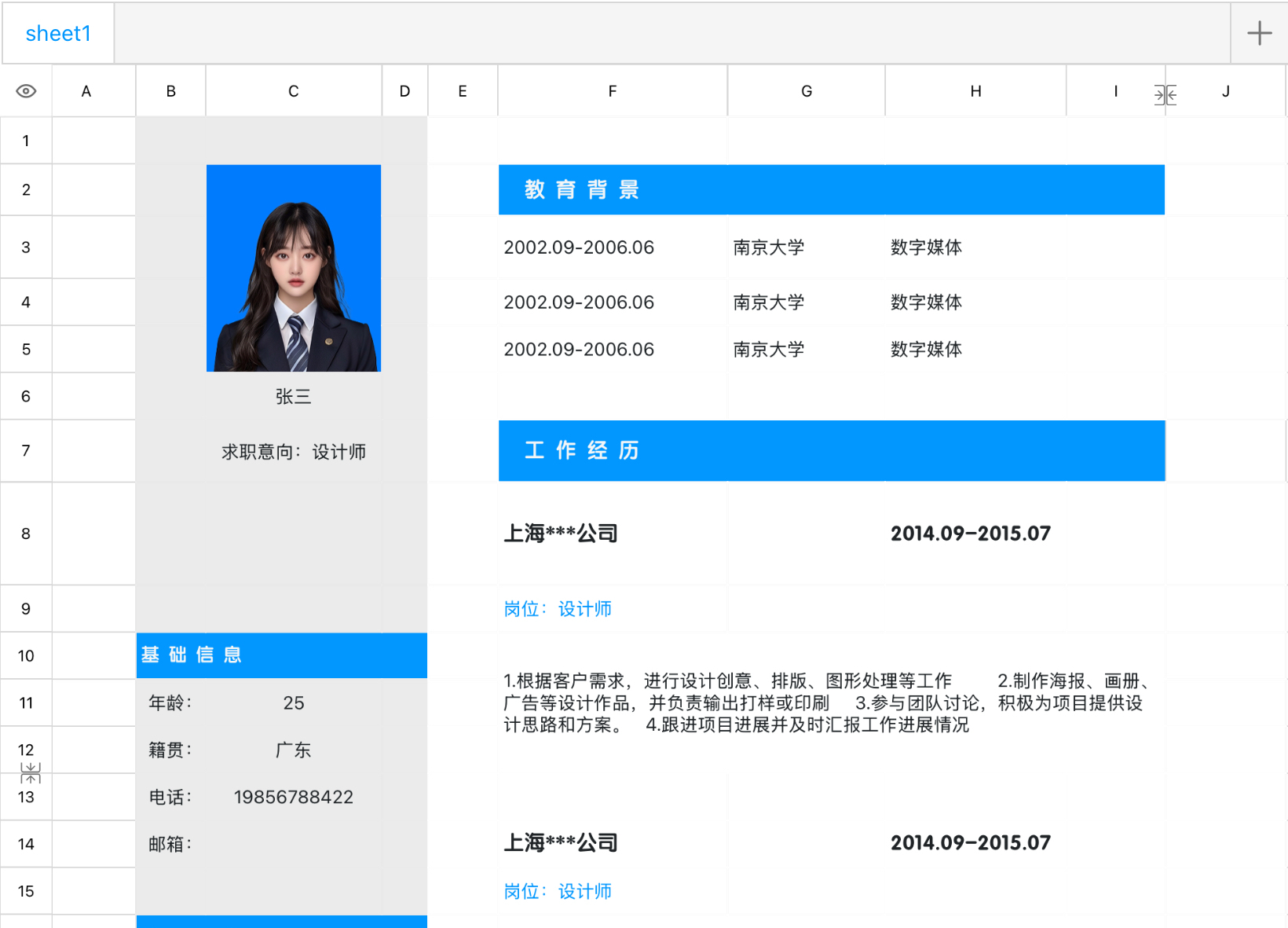Screen dimensions: 1288x928
Task: Select row 7 header
Action: tap(26, 451)
